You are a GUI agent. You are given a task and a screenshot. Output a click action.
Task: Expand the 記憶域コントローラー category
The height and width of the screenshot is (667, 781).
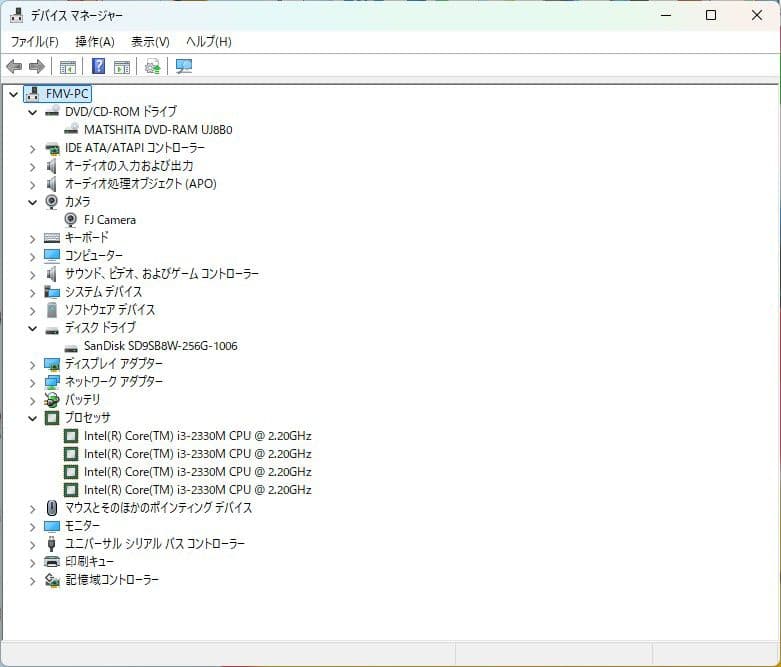pyautogui.click(x=32, y=580)
